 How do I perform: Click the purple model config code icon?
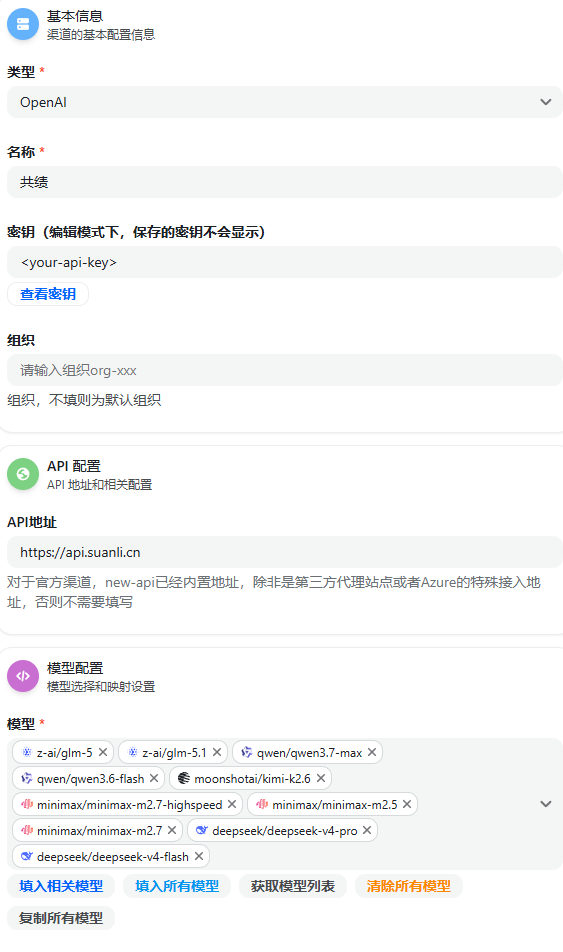23,676
